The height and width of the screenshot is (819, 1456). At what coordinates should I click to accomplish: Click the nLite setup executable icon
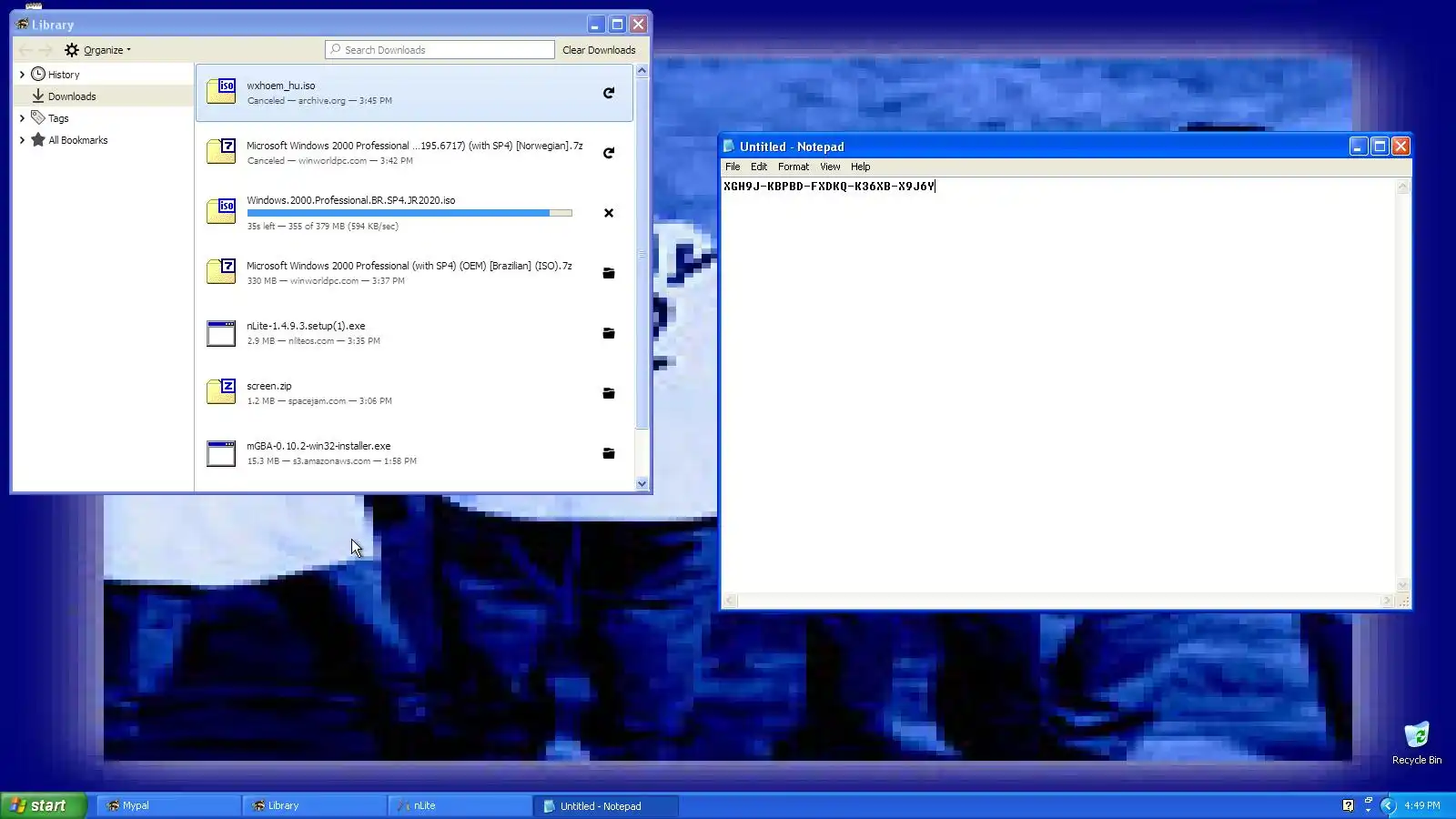click(x=221, y=333)
